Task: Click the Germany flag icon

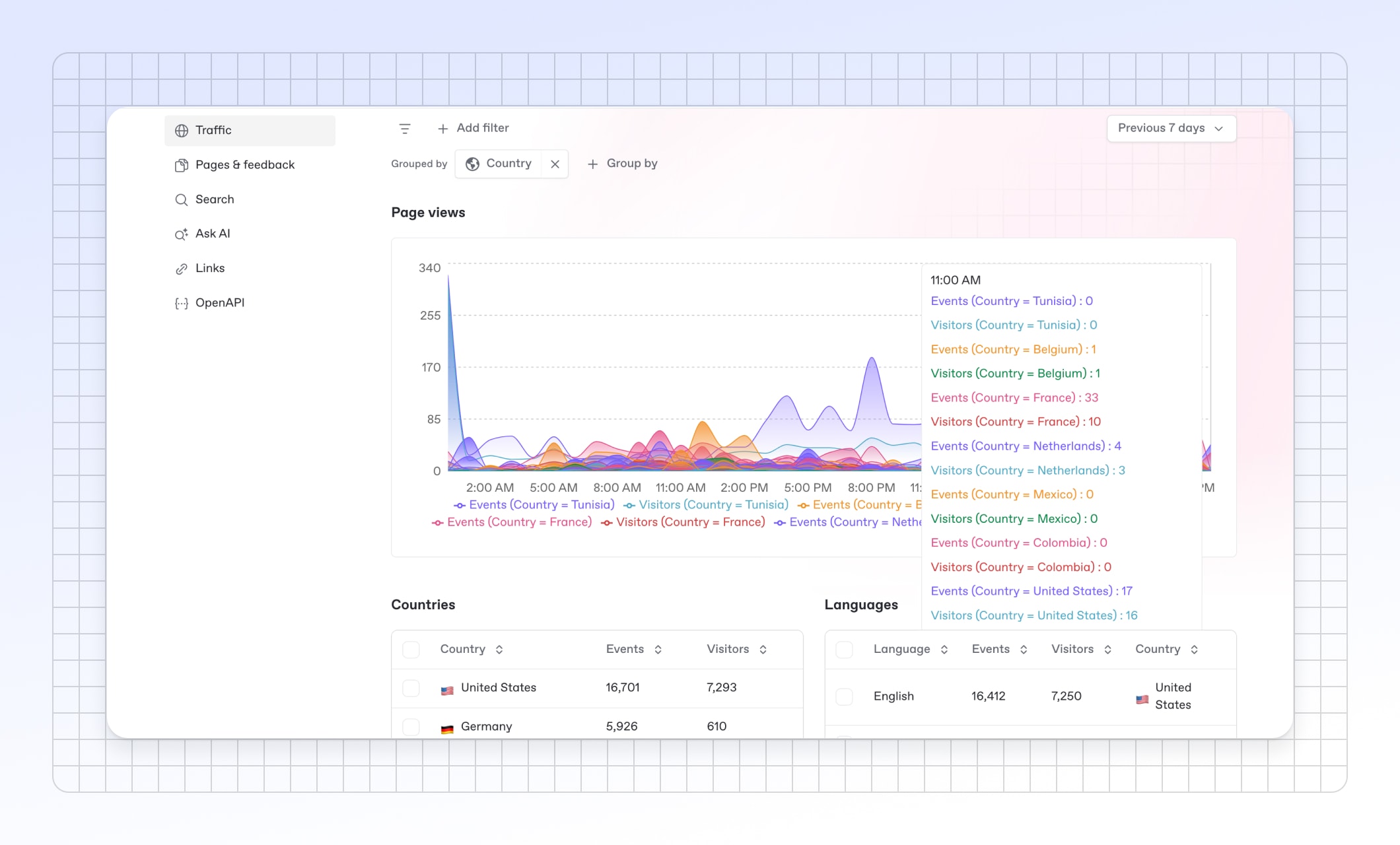Action: (447, 729)
